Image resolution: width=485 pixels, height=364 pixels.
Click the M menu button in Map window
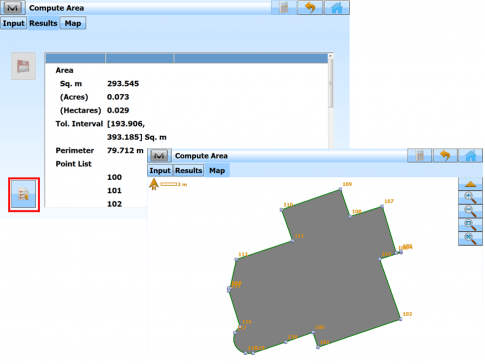pos(160,156)
